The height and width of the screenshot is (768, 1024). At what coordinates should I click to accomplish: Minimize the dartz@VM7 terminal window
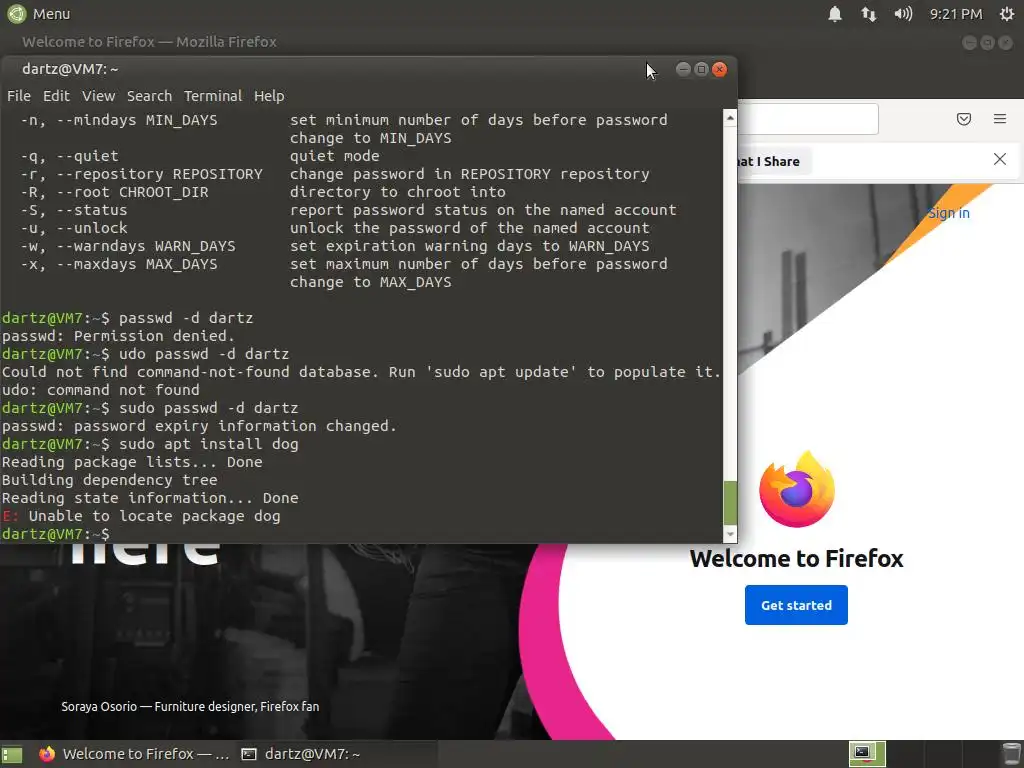pyautogui.click(x=683, y=69)
